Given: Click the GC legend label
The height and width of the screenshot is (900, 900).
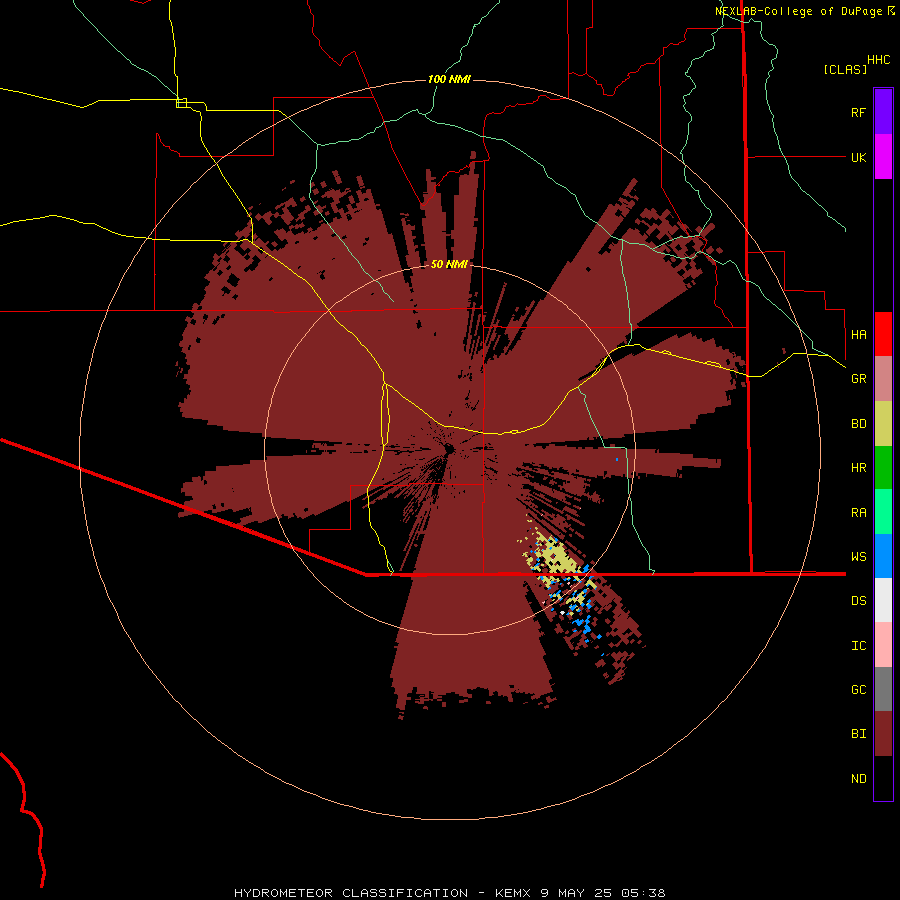Looking at the screenshot, I should tap(858, 689).
